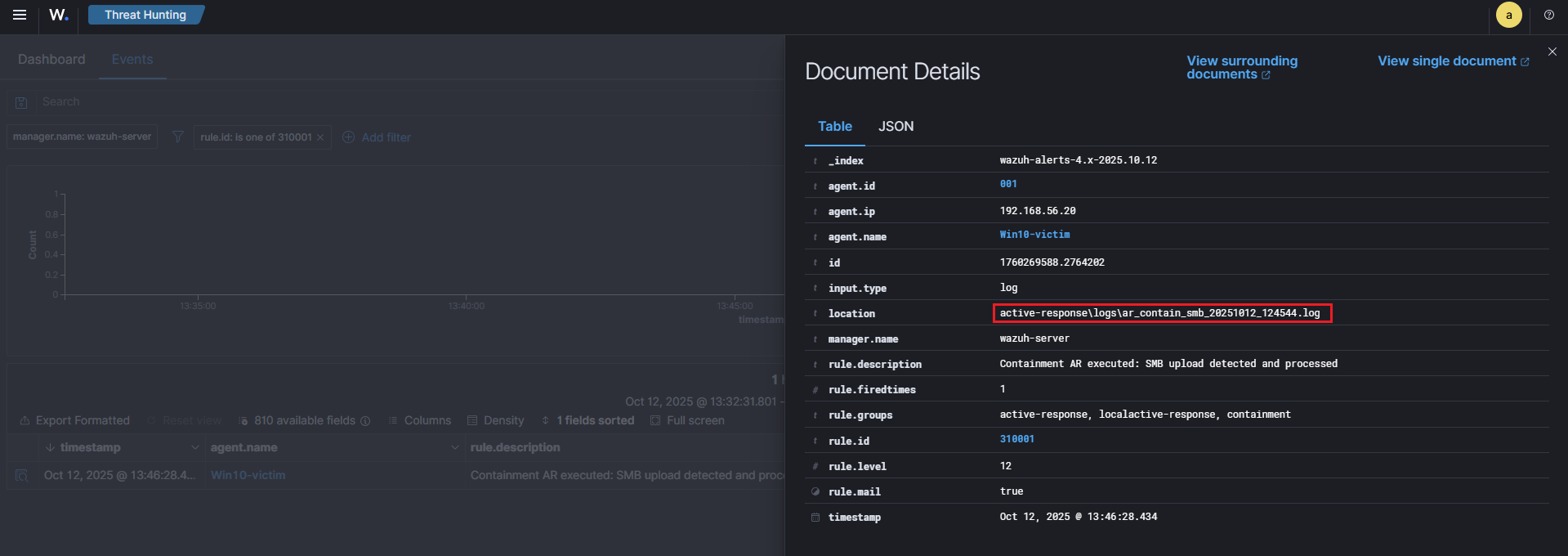1568x556 pixels.
Task: Toggle timestamp column sort direction arrow
Action: [51, 447]
